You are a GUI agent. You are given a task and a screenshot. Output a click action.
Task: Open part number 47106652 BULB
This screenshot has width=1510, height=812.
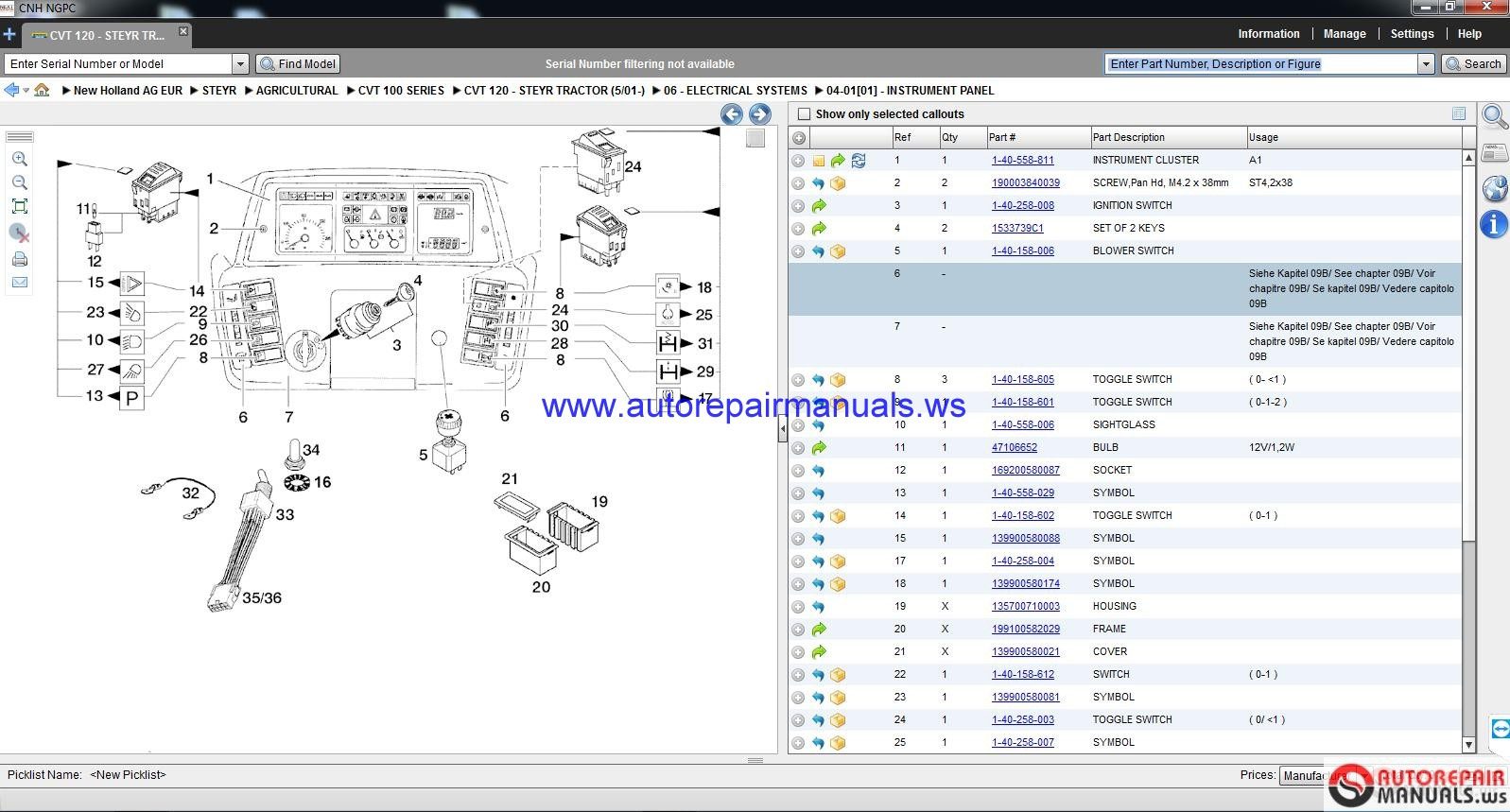pos(1014,448)
